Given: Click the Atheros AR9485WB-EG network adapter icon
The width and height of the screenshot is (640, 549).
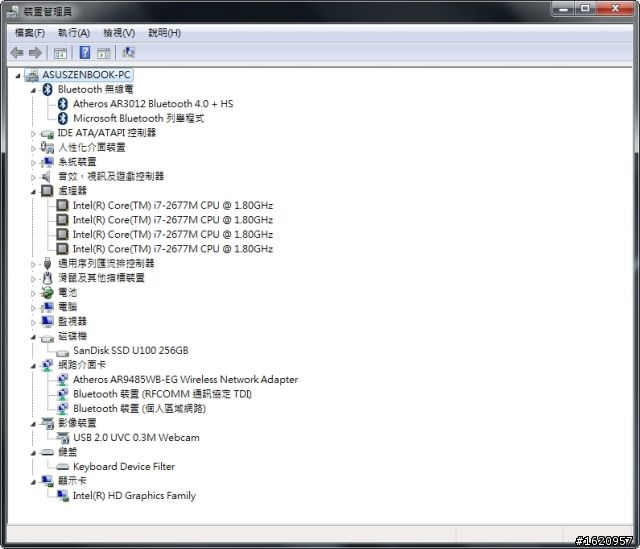Looking at the screenshot, I should tap(62, 380).
